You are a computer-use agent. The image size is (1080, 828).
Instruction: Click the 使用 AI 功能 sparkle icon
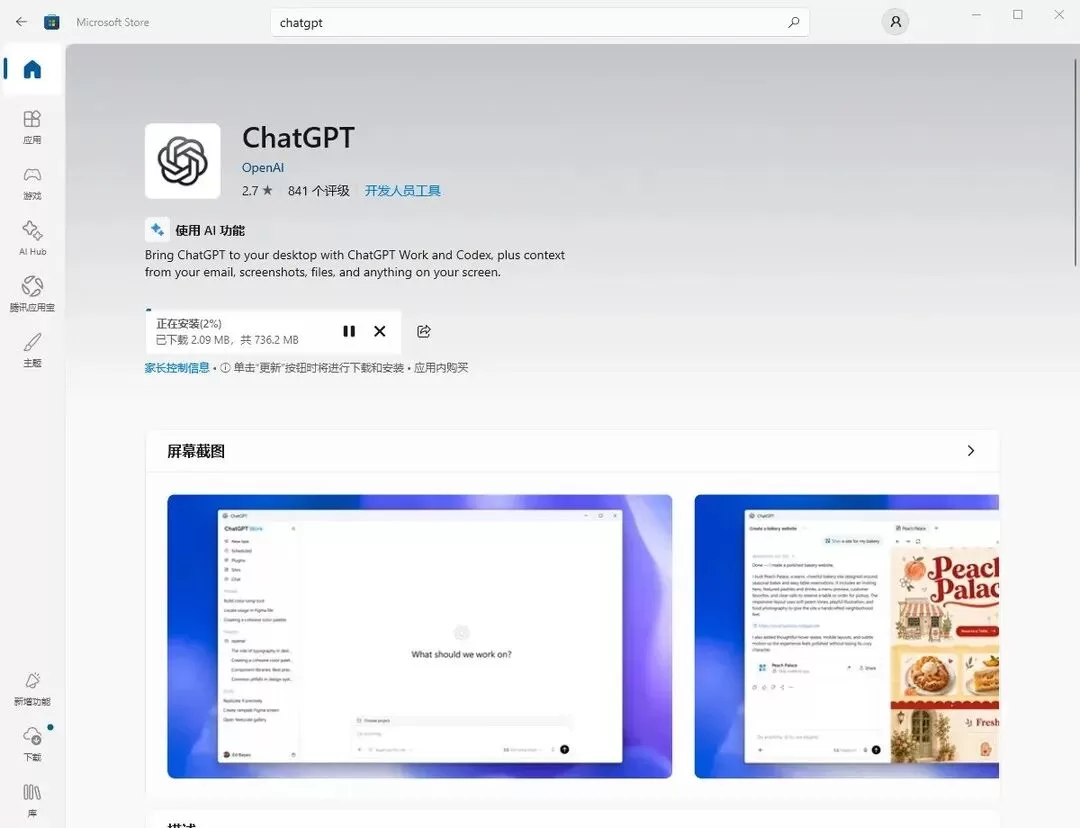pyautogui.click(x=157, y=229)
